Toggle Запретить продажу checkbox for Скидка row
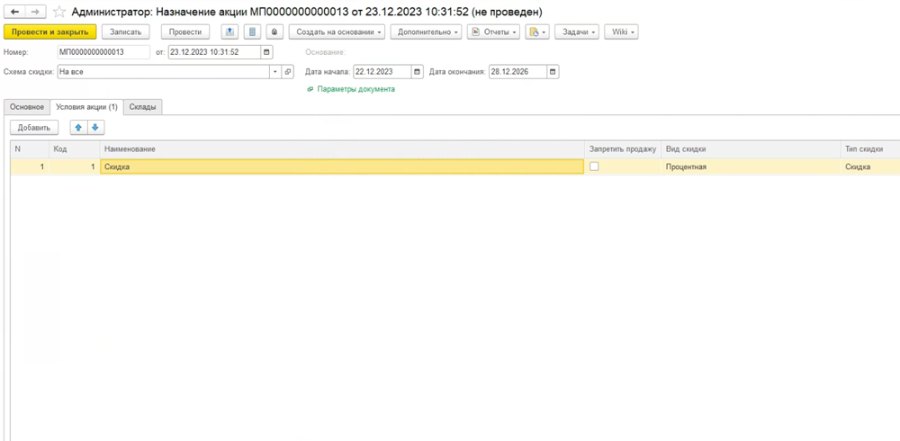Image resolution: width=900 pixels, height=441 pixels. point(594,167)
